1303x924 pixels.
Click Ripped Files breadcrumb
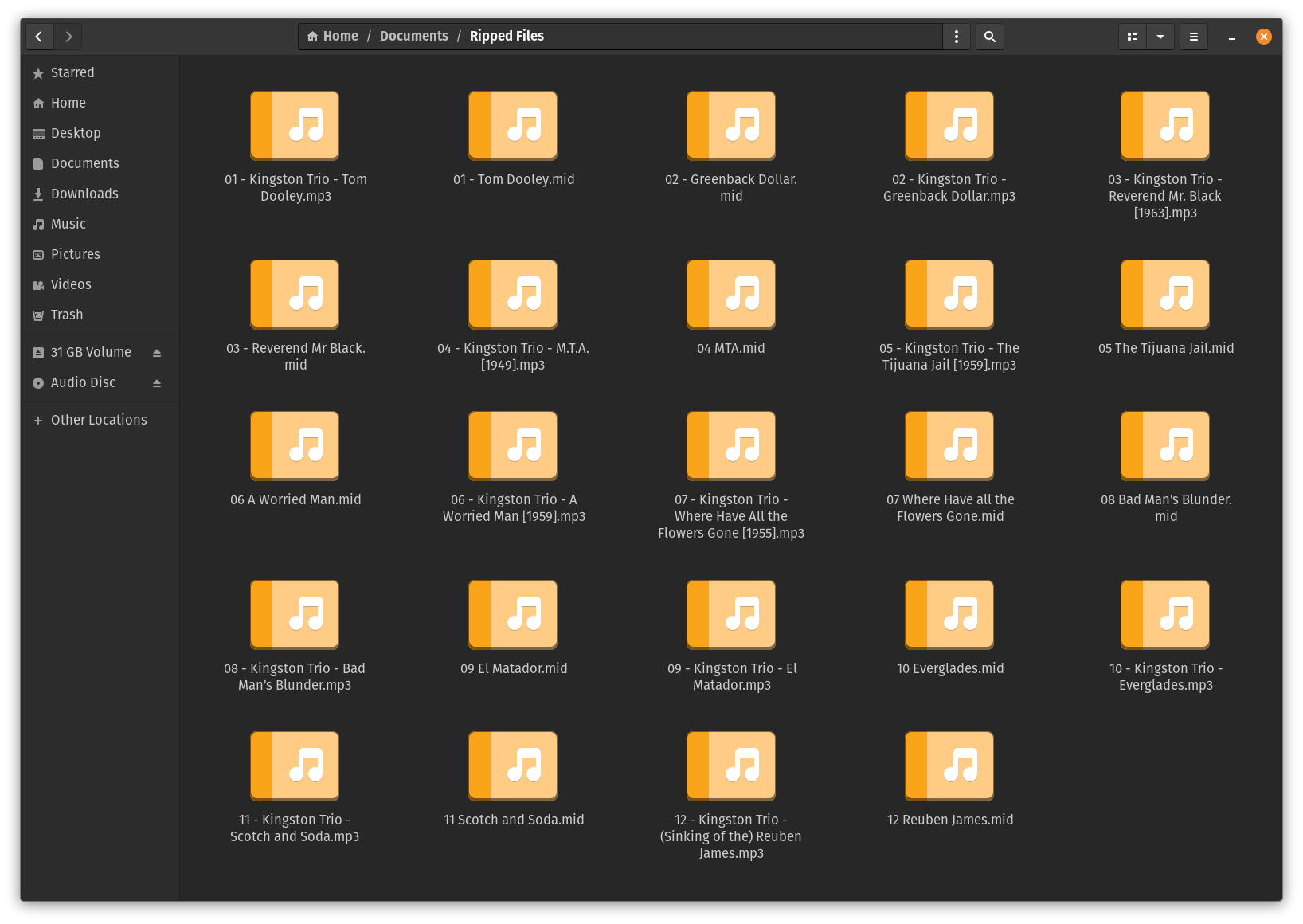507,36
